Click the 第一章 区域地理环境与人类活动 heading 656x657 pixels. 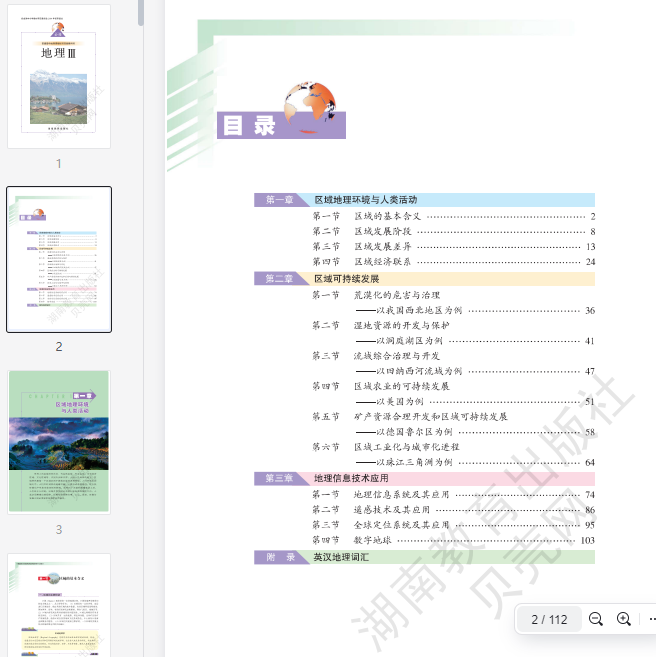click(365, 200)
